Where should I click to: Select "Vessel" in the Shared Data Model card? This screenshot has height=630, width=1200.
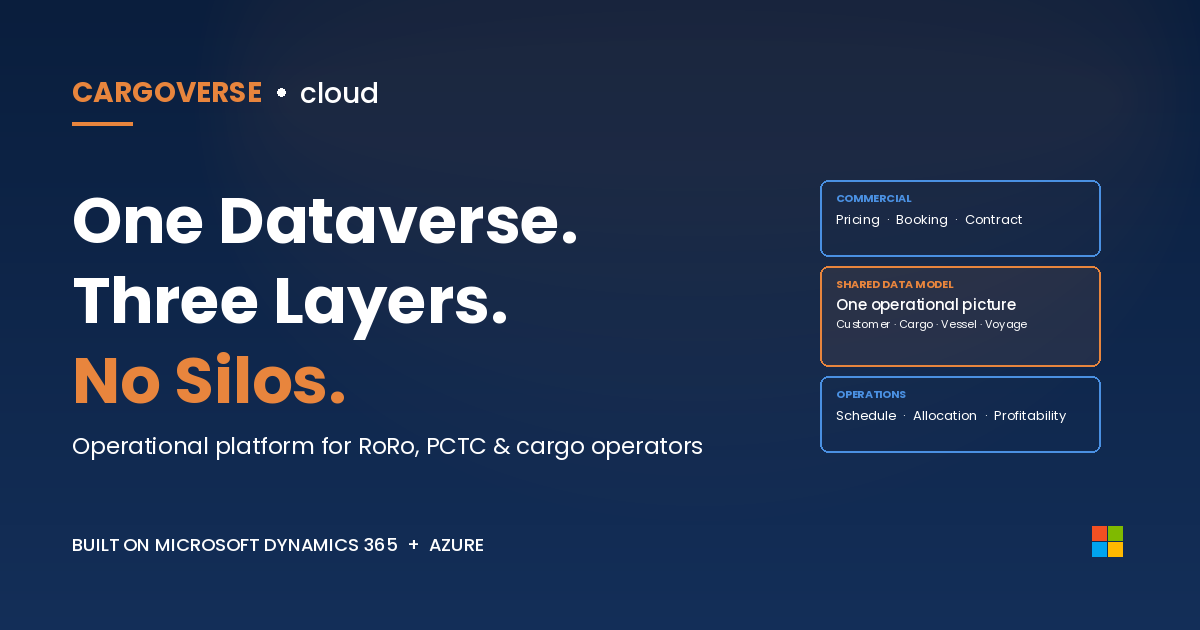click(x=959, y=325)
